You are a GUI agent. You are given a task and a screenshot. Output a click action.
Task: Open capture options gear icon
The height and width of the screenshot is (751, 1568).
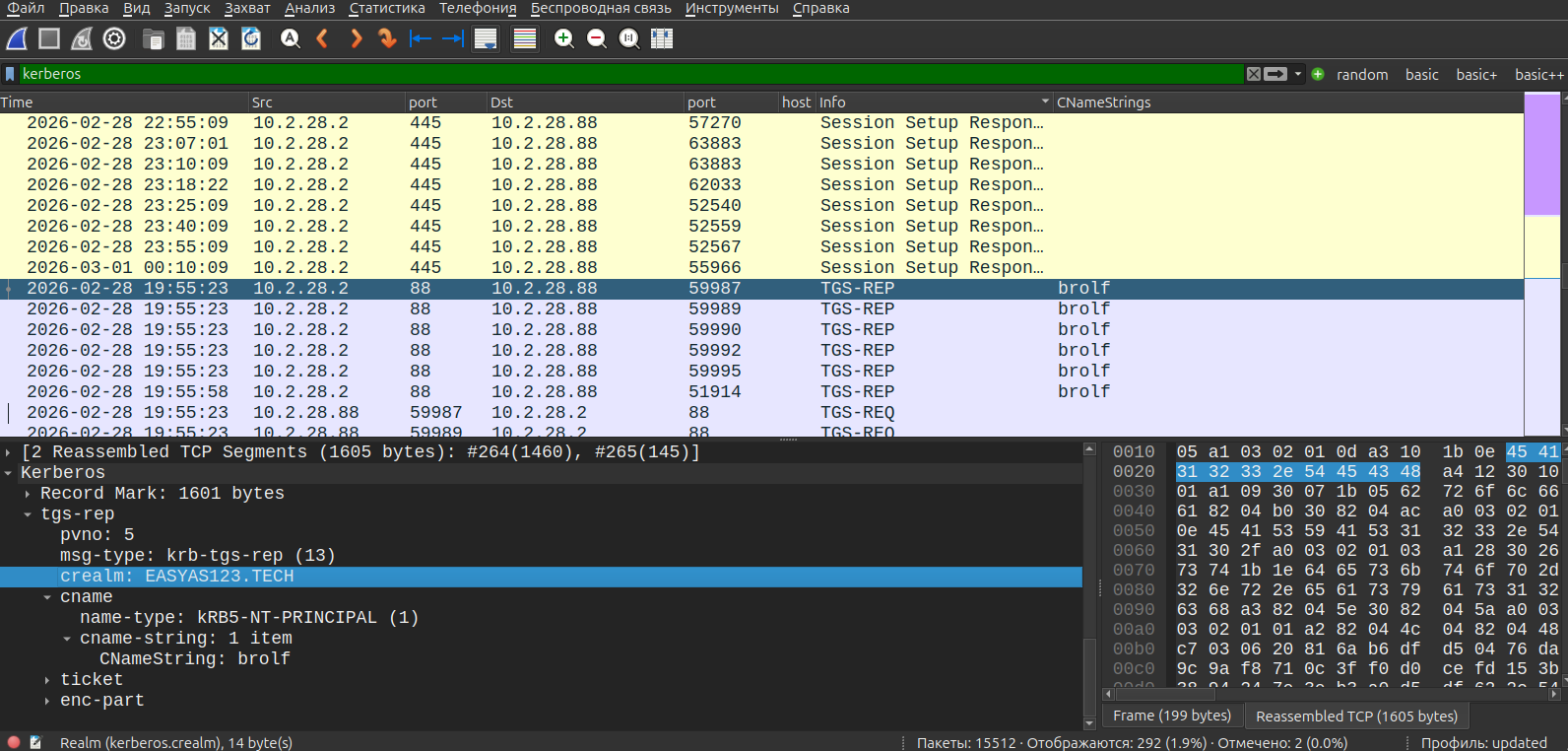point(114,38)
